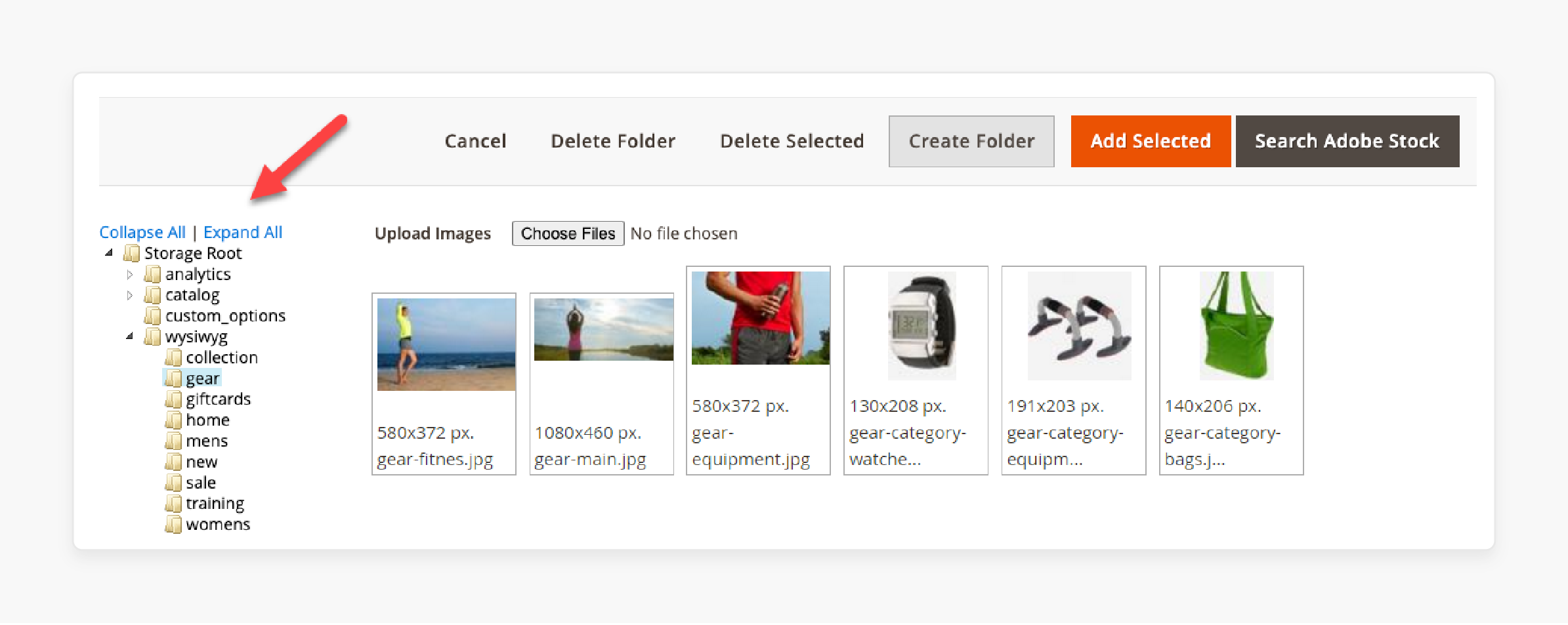Screen dimensions: 1568x625
Task: Click the giftcards folder icon
Action: click(173, 399)
